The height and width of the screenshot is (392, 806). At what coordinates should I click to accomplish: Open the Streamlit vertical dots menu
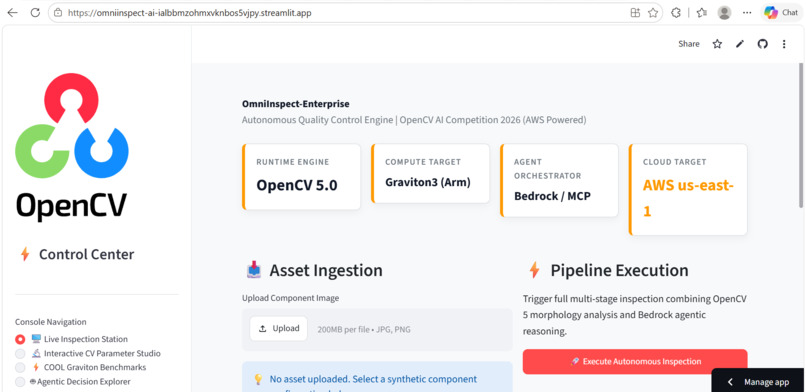coord(784,44)
